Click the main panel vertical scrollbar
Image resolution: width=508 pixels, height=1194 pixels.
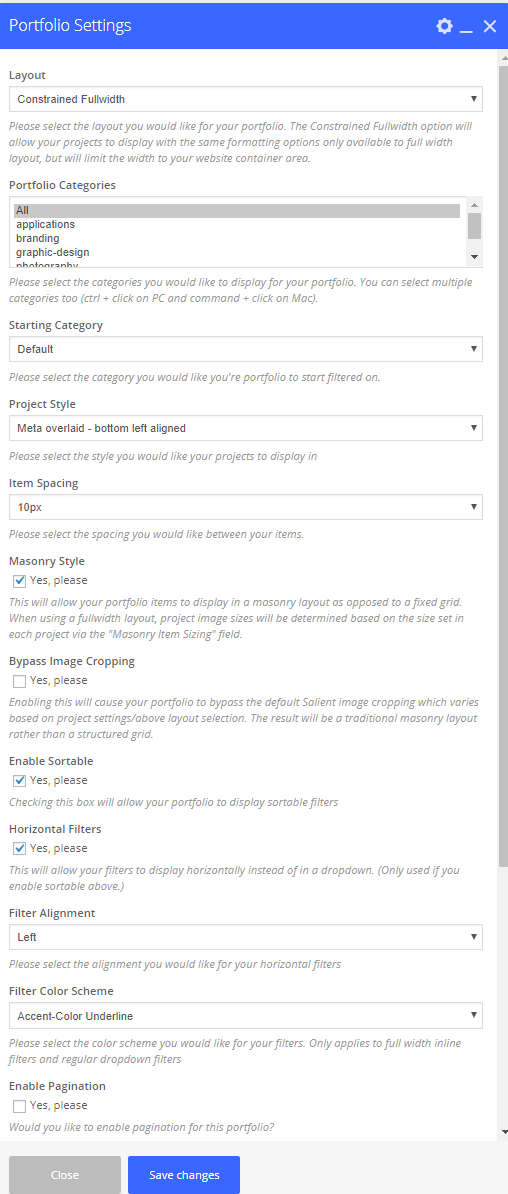(503, 465)
